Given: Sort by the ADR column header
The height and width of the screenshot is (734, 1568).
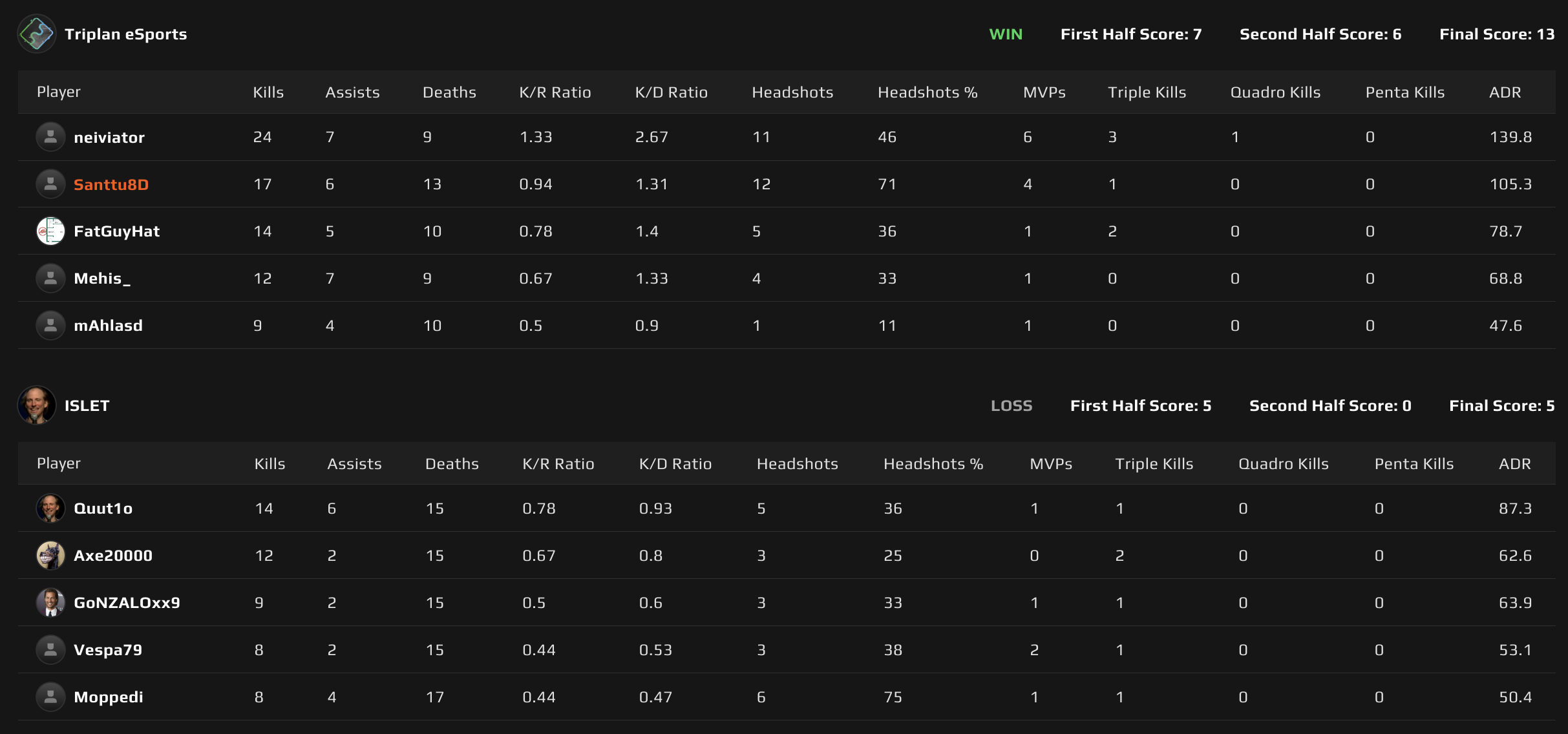Looking at the screenshot, I should pos(1506,92).
